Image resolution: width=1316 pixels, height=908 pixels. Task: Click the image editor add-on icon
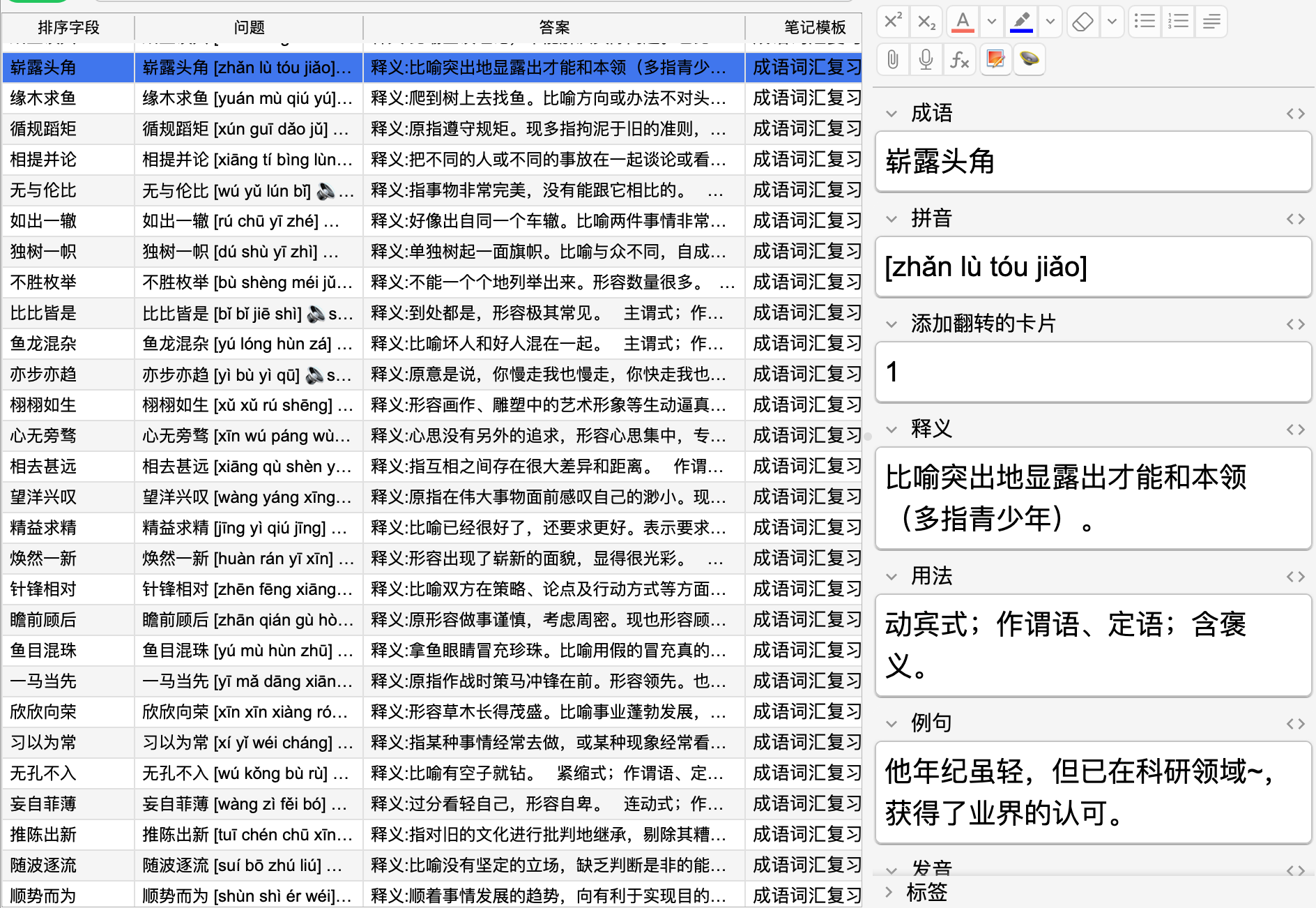click(995, 59)
